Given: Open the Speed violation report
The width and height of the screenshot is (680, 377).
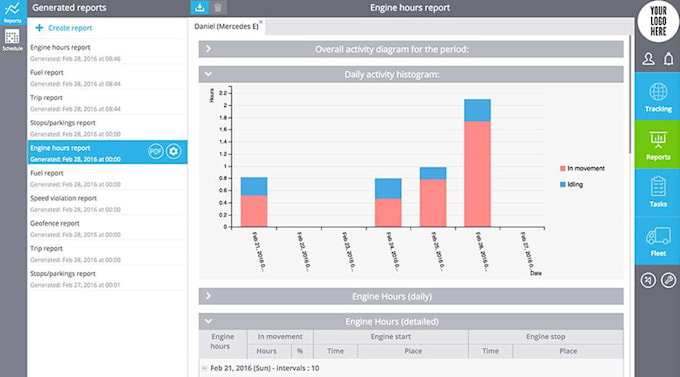Looking at the screenshot, I should point(107,203).
